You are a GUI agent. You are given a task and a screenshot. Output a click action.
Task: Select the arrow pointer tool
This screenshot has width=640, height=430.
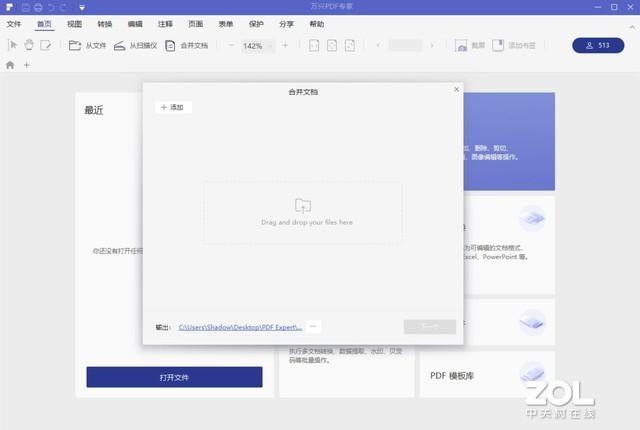[x=12, y=45]
